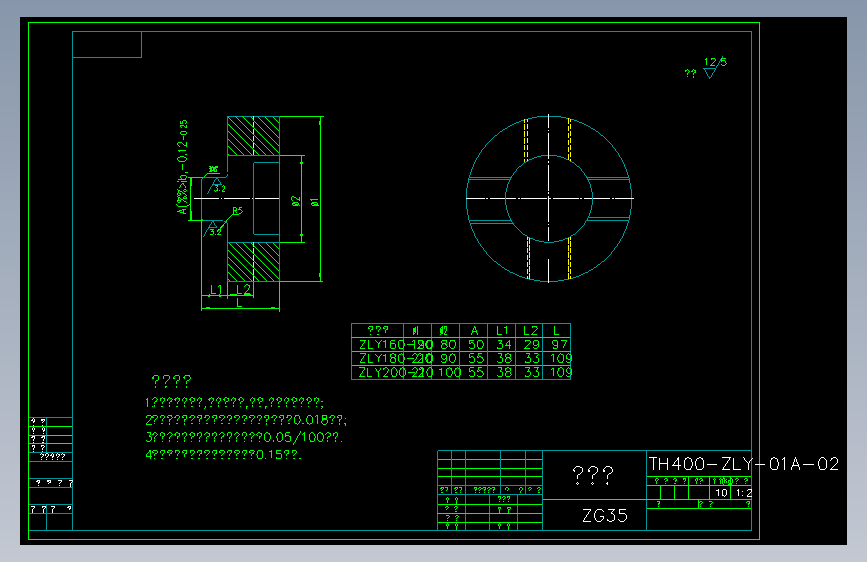Click the 33 value in ZLY180 row

point(532,358)
